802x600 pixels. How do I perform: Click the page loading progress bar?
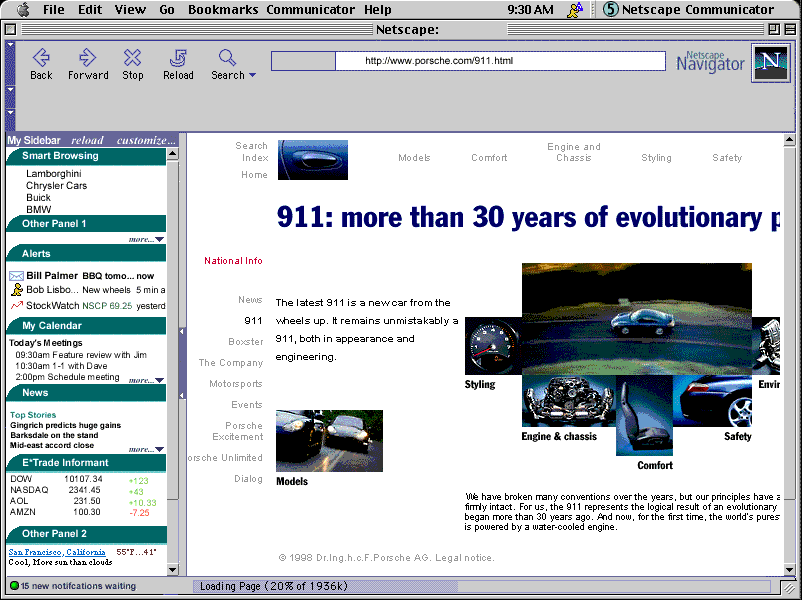pyautogui.click(x=481, y=586)
